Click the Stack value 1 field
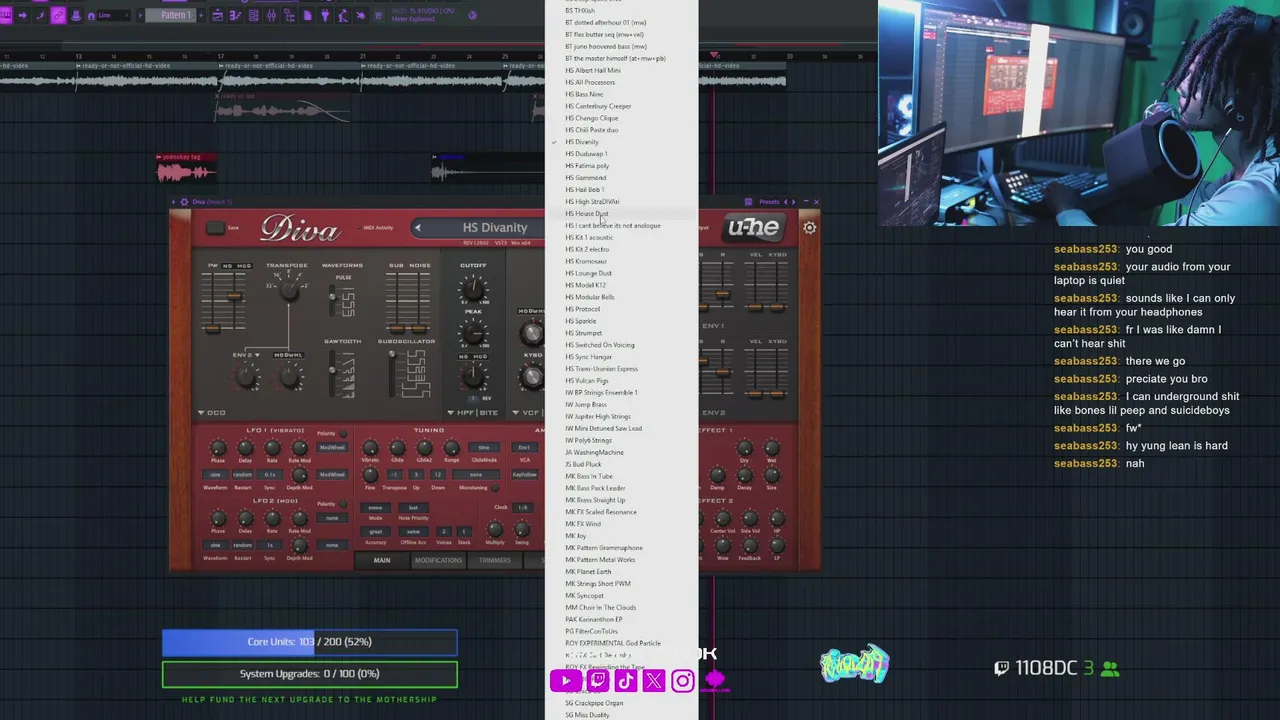The width and height of the screenshot is (1280, 720). pos(464,532)
